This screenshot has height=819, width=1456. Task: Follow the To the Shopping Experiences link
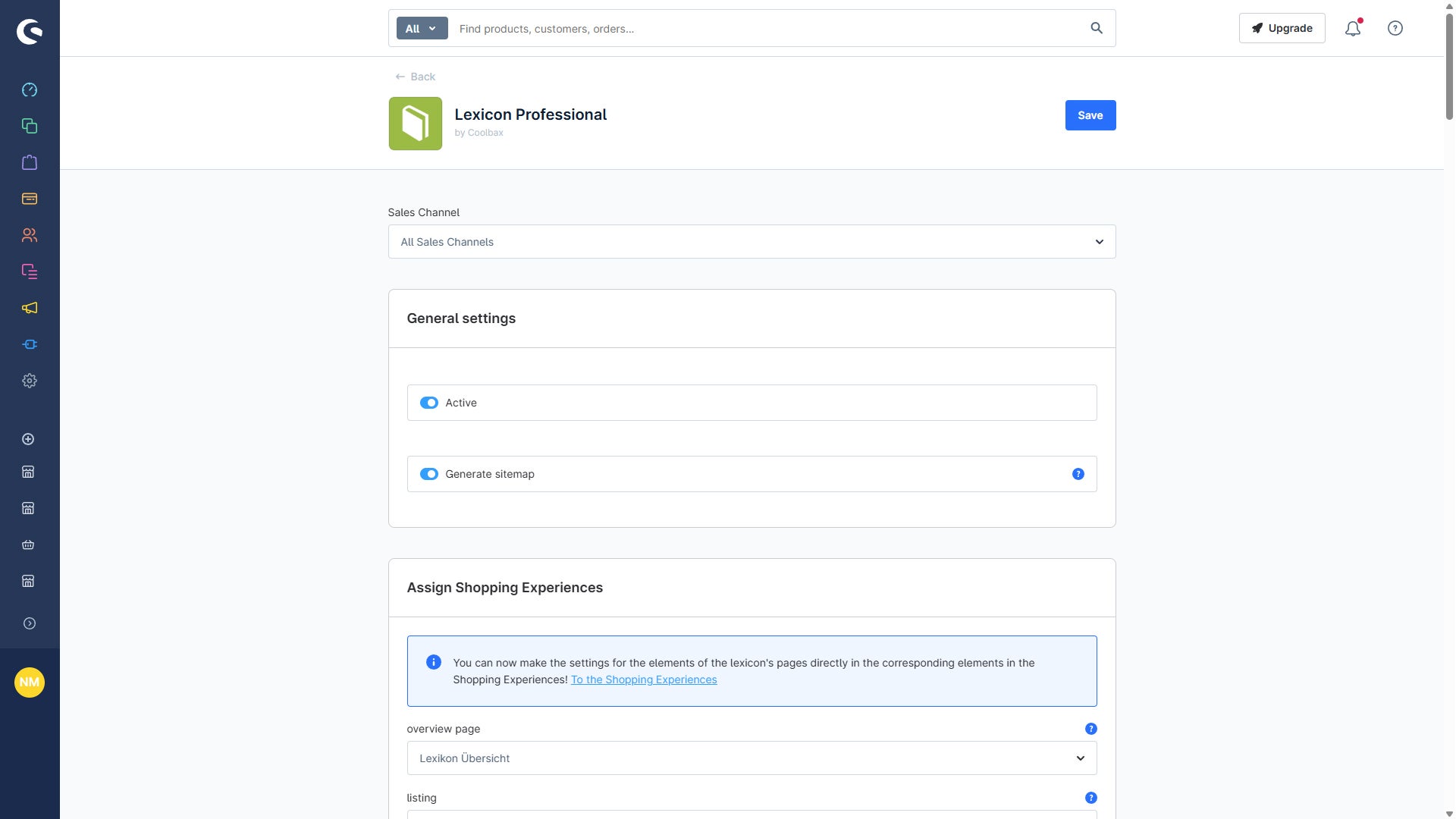click(644, 679)
